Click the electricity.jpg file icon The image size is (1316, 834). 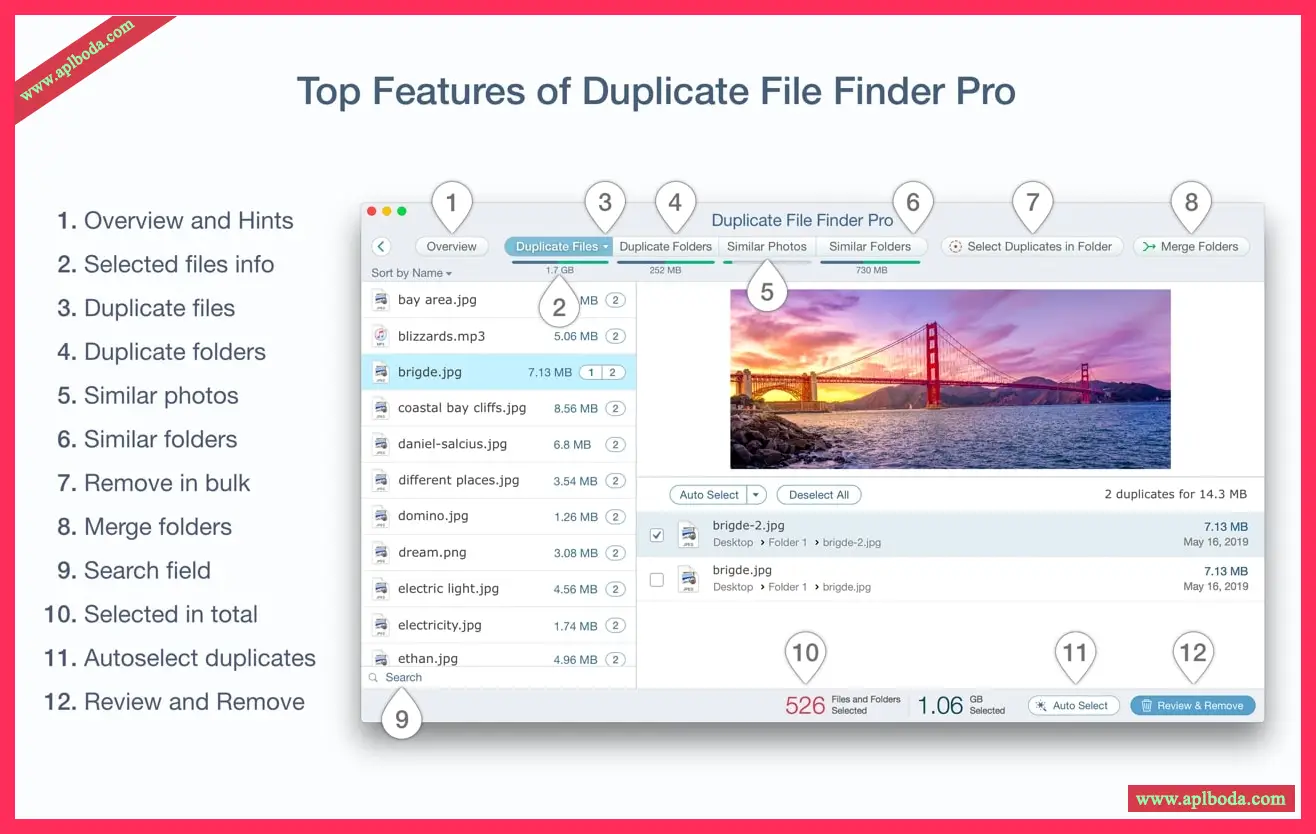pos(380,625)
